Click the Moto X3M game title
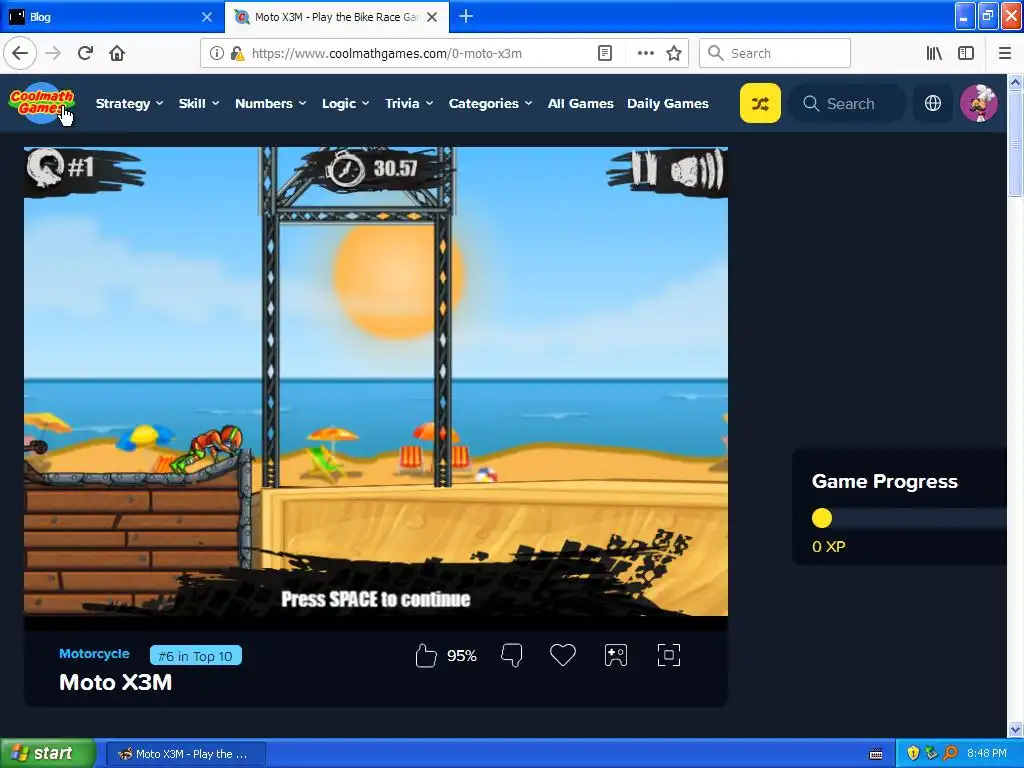Screen dimensions: 1024x768 click(x=116, y=682)
